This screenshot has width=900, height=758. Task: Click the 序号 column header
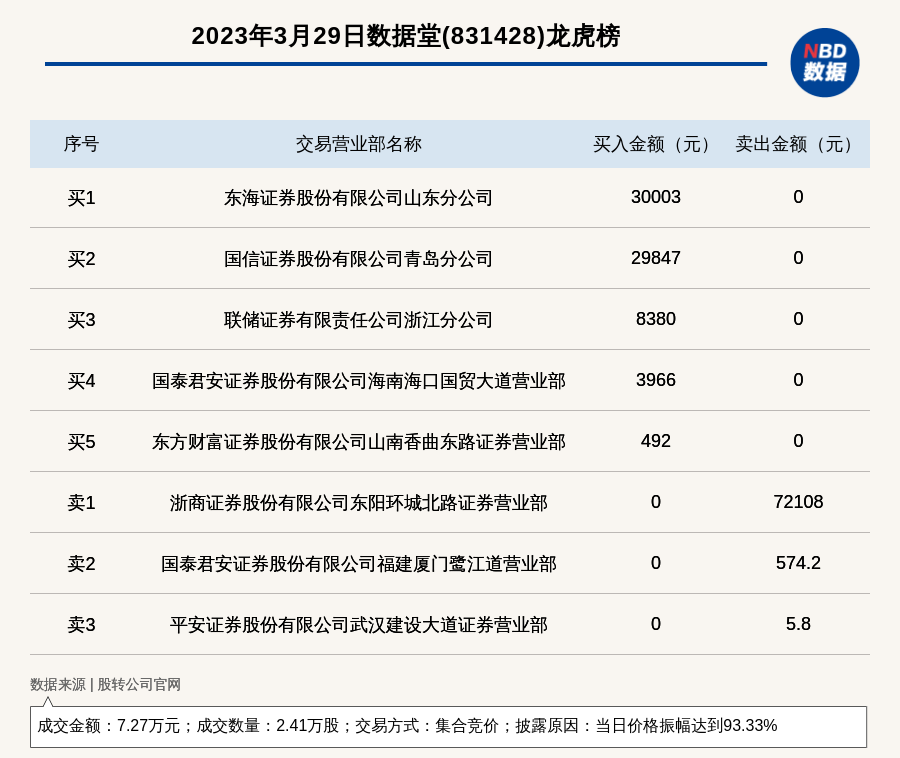coord(81,144)
